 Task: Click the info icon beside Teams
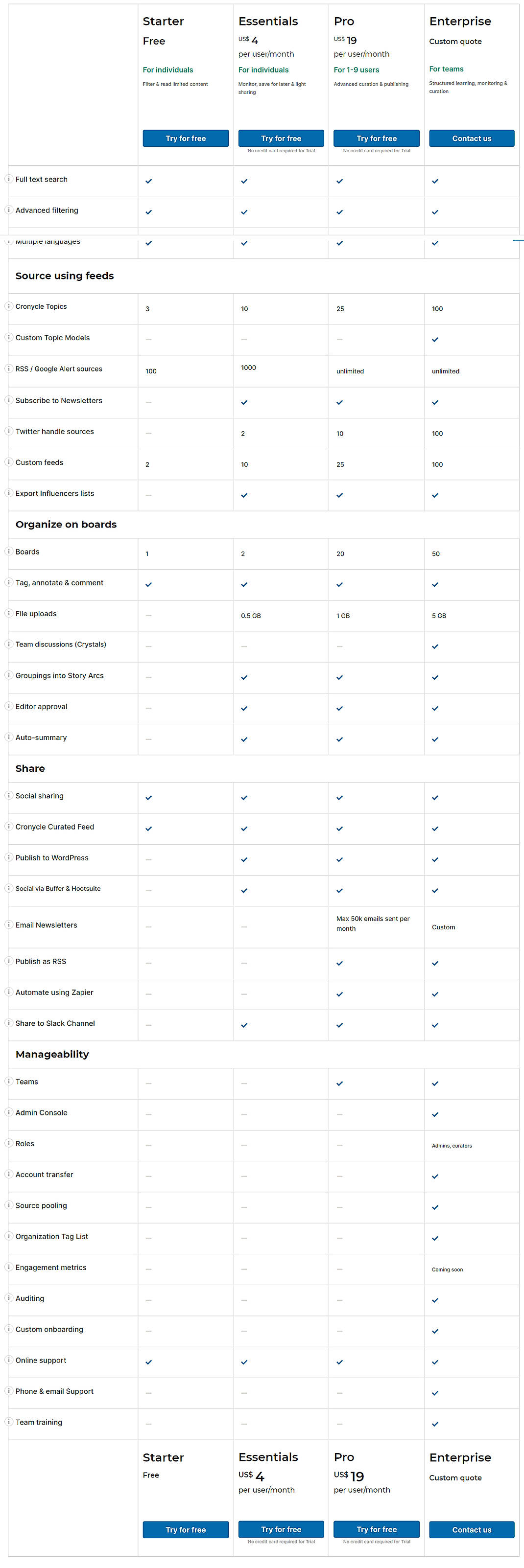point(9,1082)
